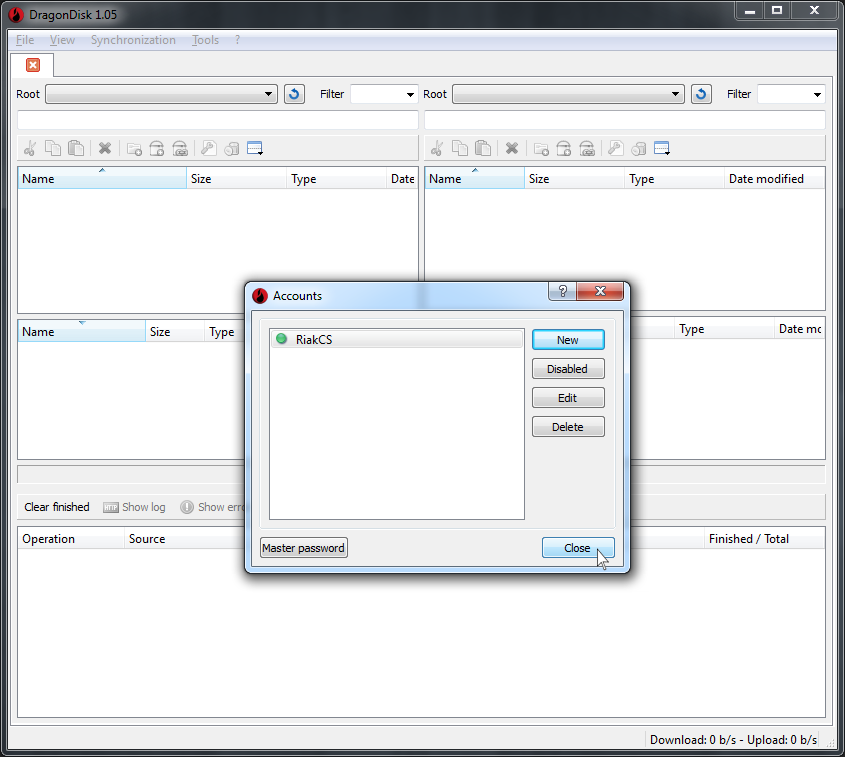The width and height of the screenshot is (845, 757).
Task: Refresh the right Root panel listing
Action: click(x=700, y=93)
